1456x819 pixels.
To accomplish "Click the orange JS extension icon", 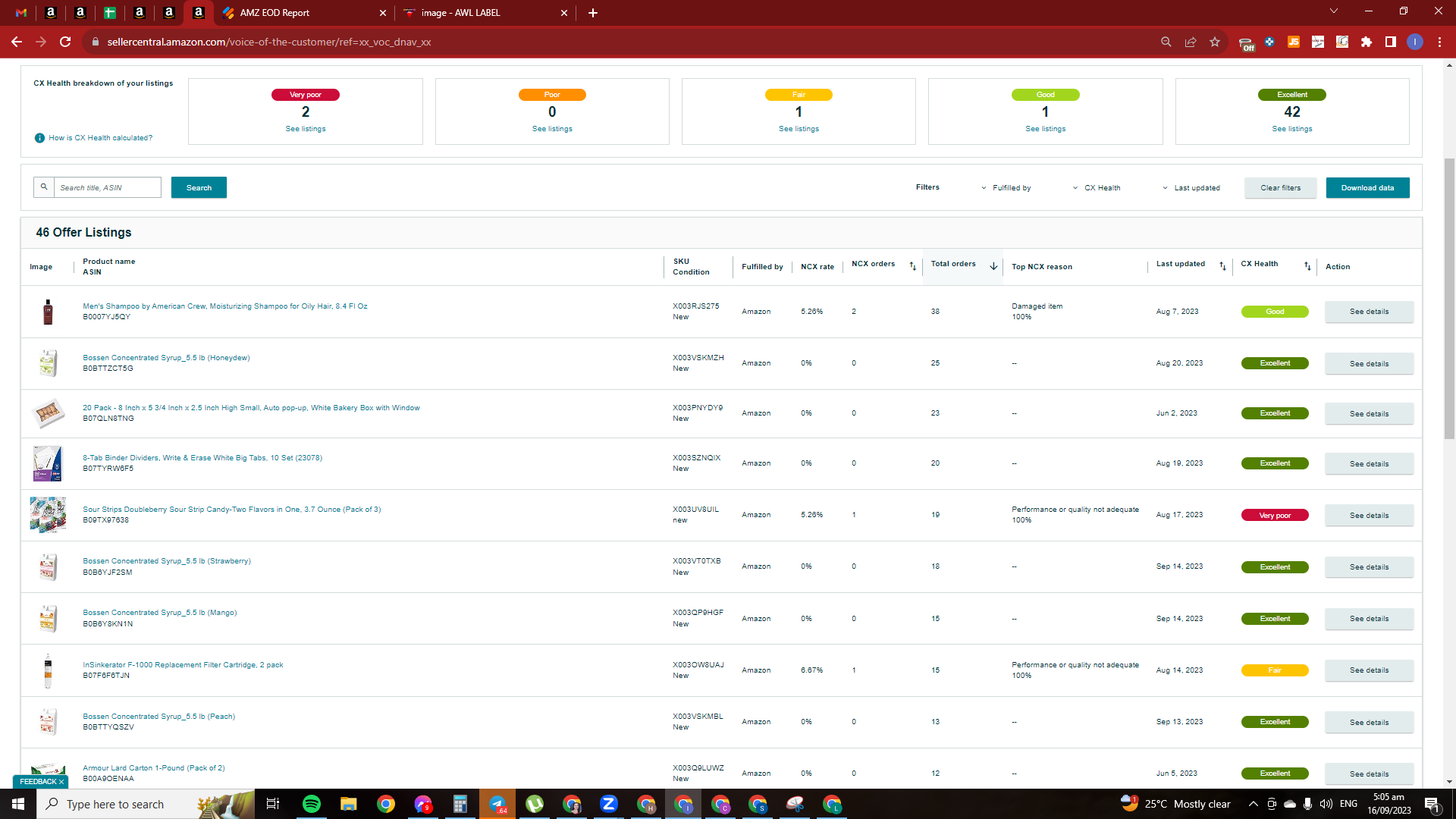I will pos(1294,42).
